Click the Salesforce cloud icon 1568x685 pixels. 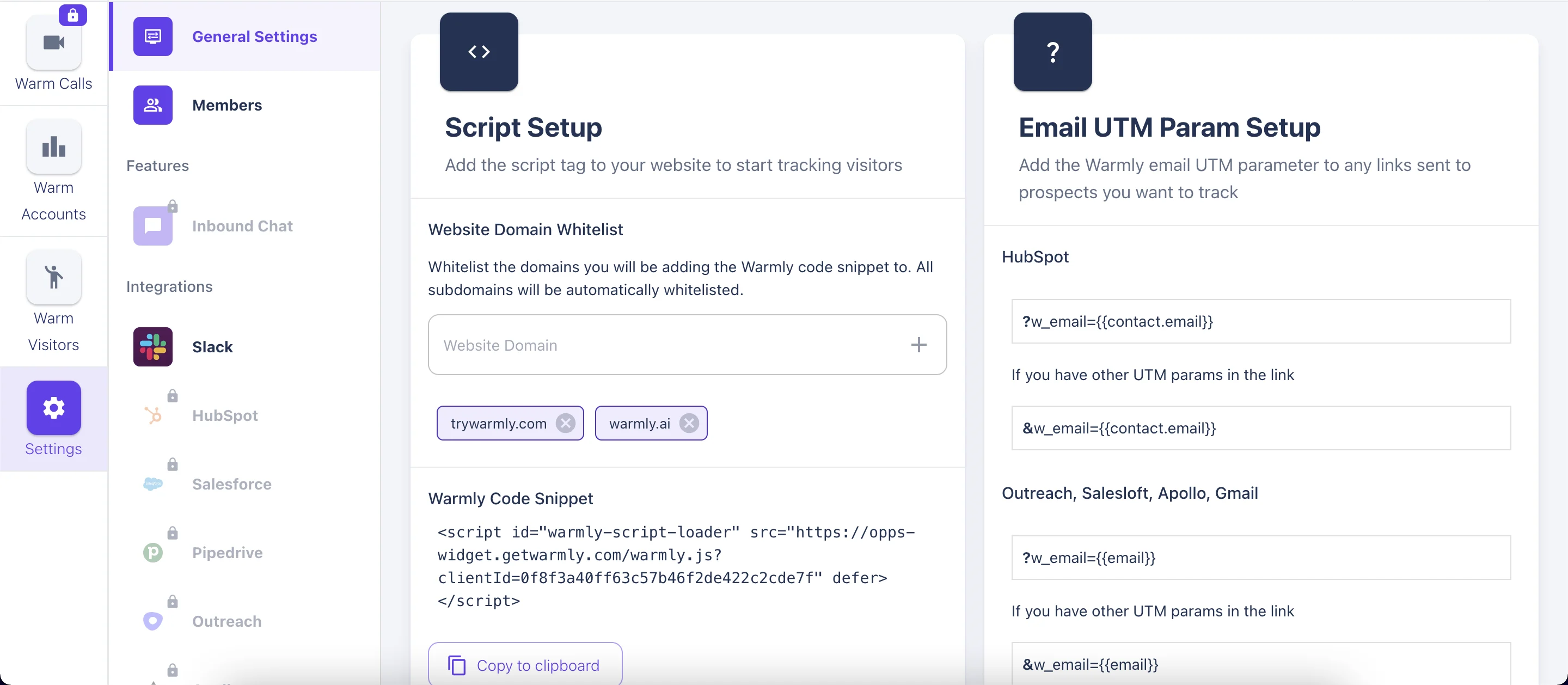click(153, 484)
